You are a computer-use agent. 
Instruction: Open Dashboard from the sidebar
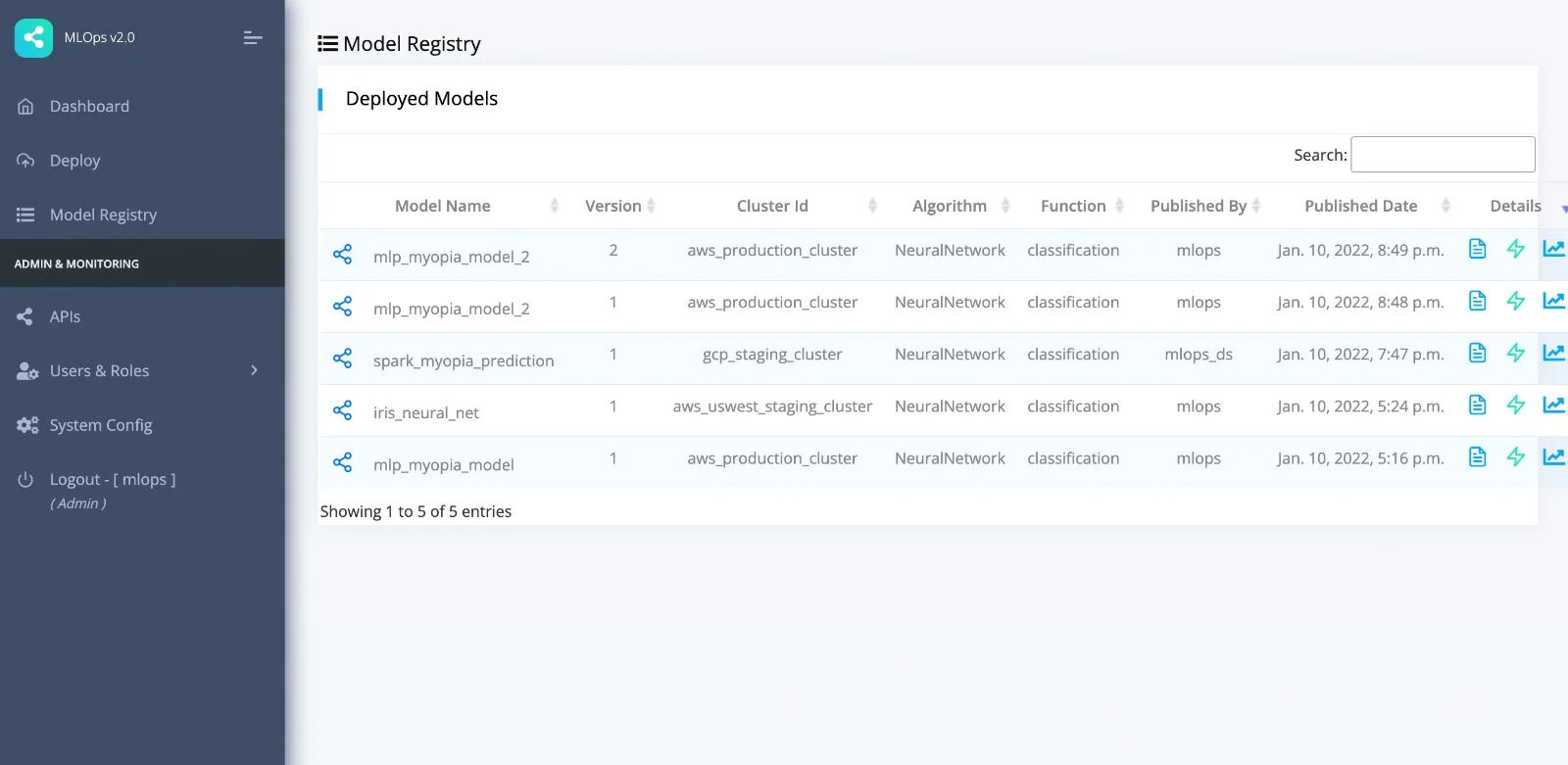tap(89, 107)
